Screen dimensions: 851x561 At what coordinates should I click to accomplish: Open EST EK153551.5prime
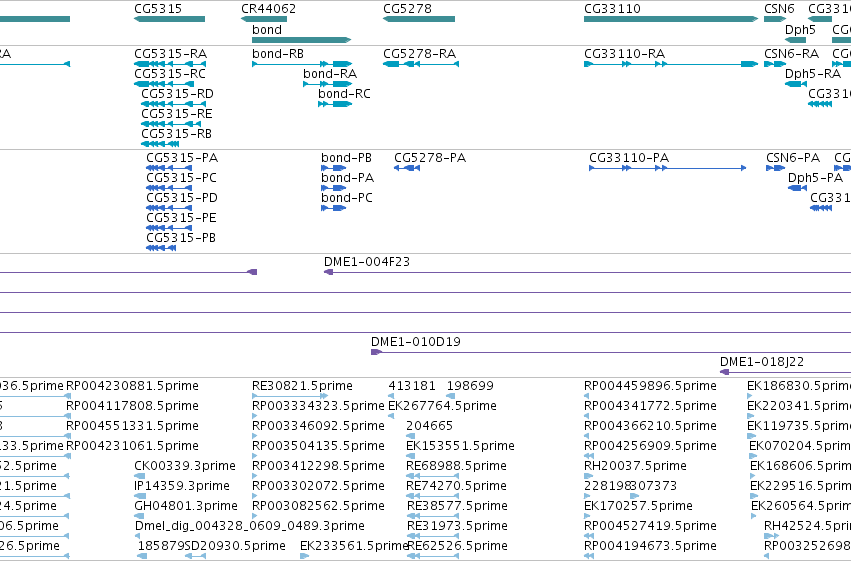460,446
